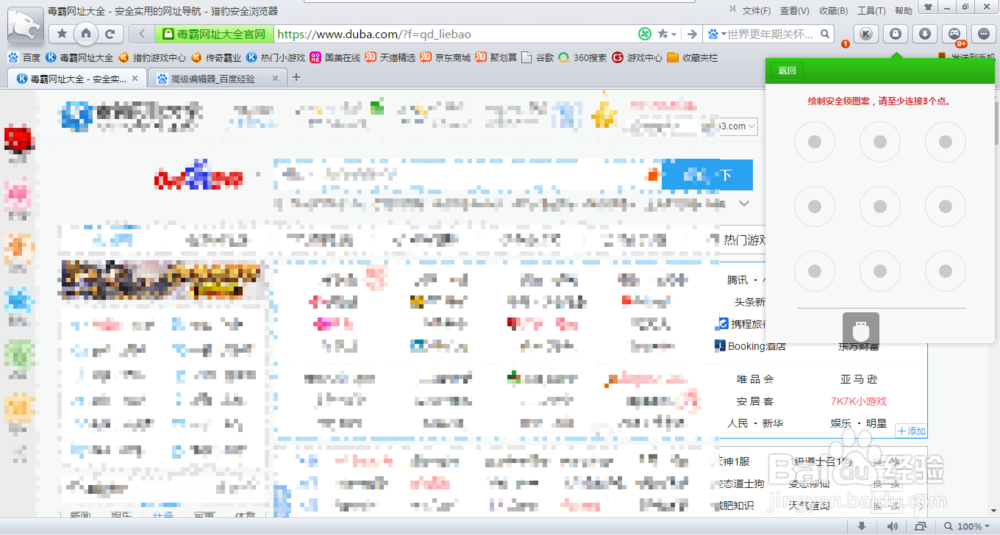Open the 收藏(B) menu
Viewport: 1000px width, 535px height.
click(x=833, y=11)
